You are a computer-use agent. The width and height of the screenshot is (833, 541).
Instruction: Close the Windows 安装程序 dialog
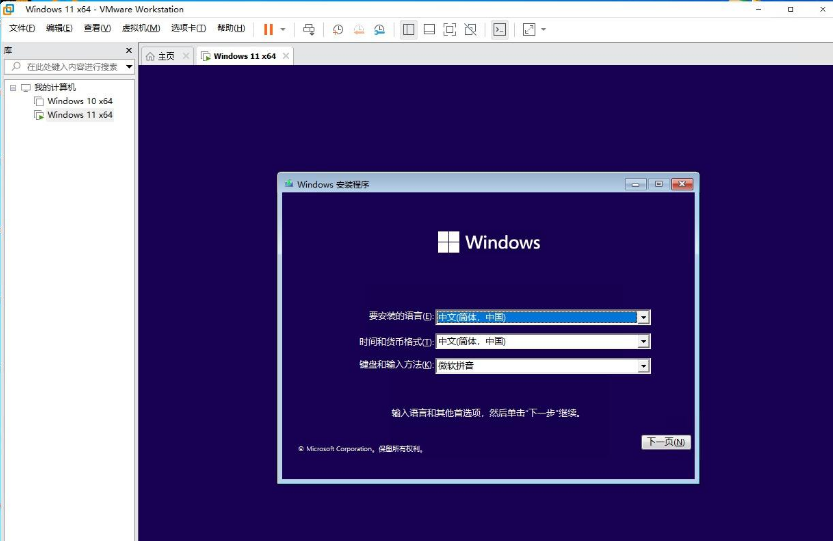click(x=682, y=184)
